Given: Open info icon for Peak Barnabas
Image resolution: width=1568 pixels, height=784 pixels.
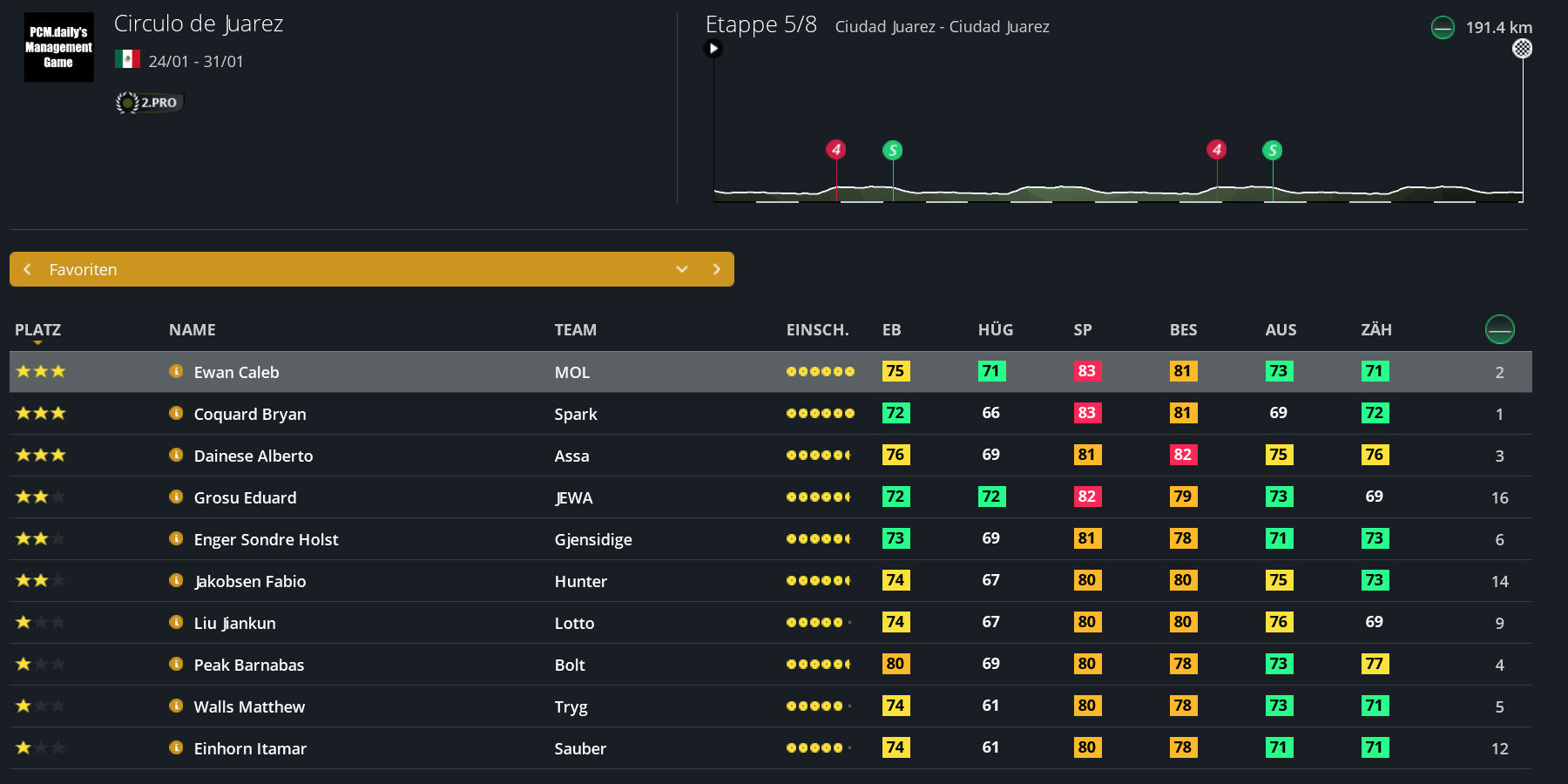Looking at the screenshot, I should tap(176, 665).
